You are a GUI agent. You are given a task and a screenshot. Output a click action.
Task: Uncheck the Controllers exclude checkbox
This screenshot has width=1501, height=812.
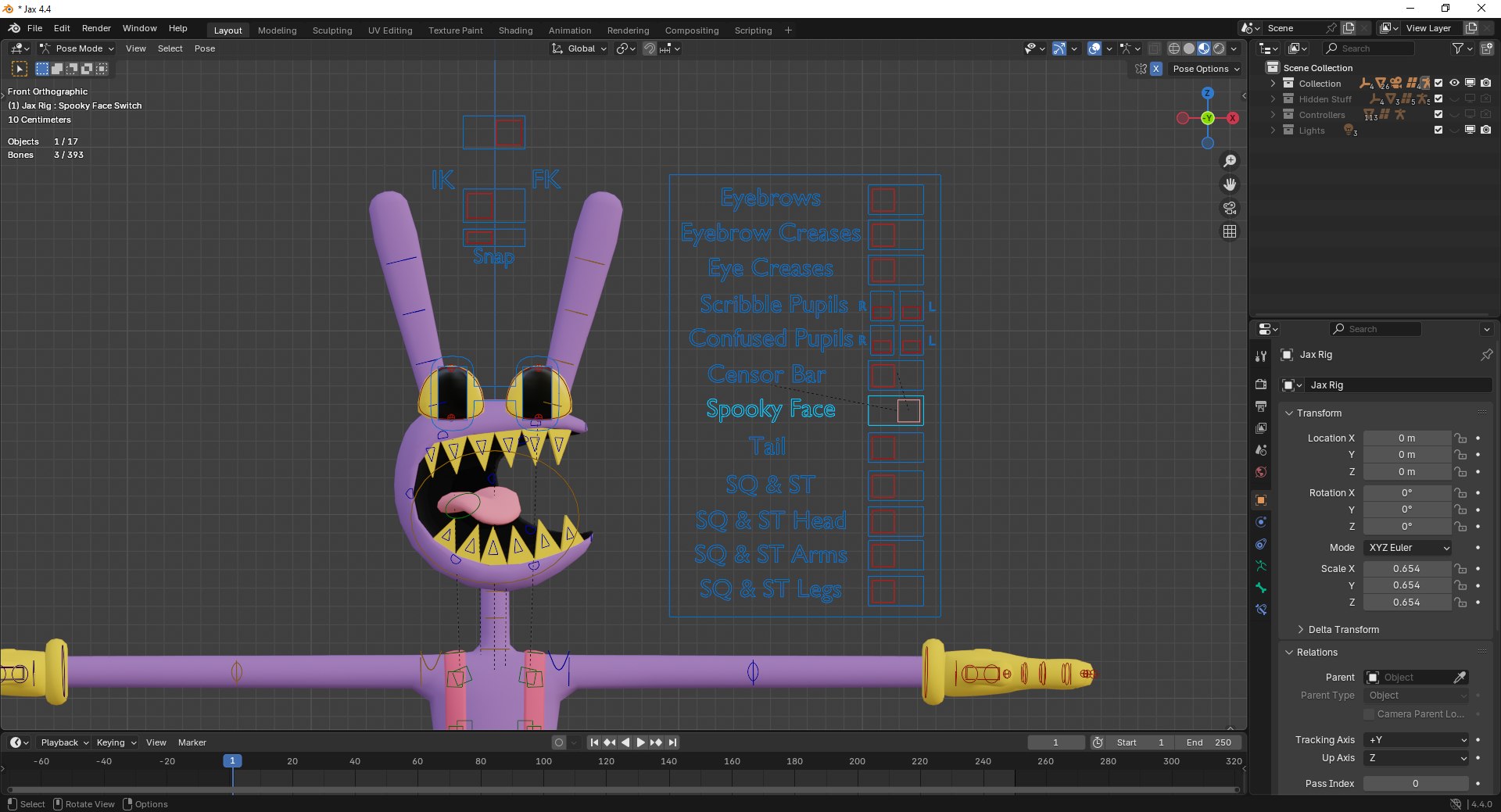(x=1438, y=114)
